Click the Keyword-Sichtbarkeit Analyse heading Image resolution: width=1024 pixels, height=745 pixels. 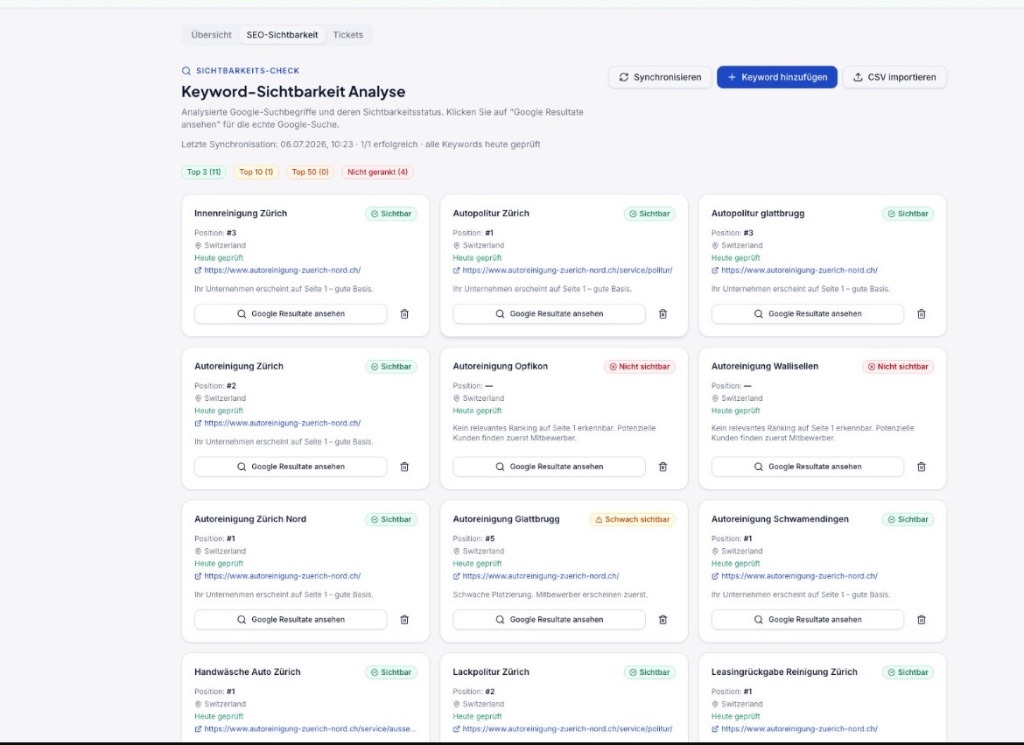click(293, 91)
